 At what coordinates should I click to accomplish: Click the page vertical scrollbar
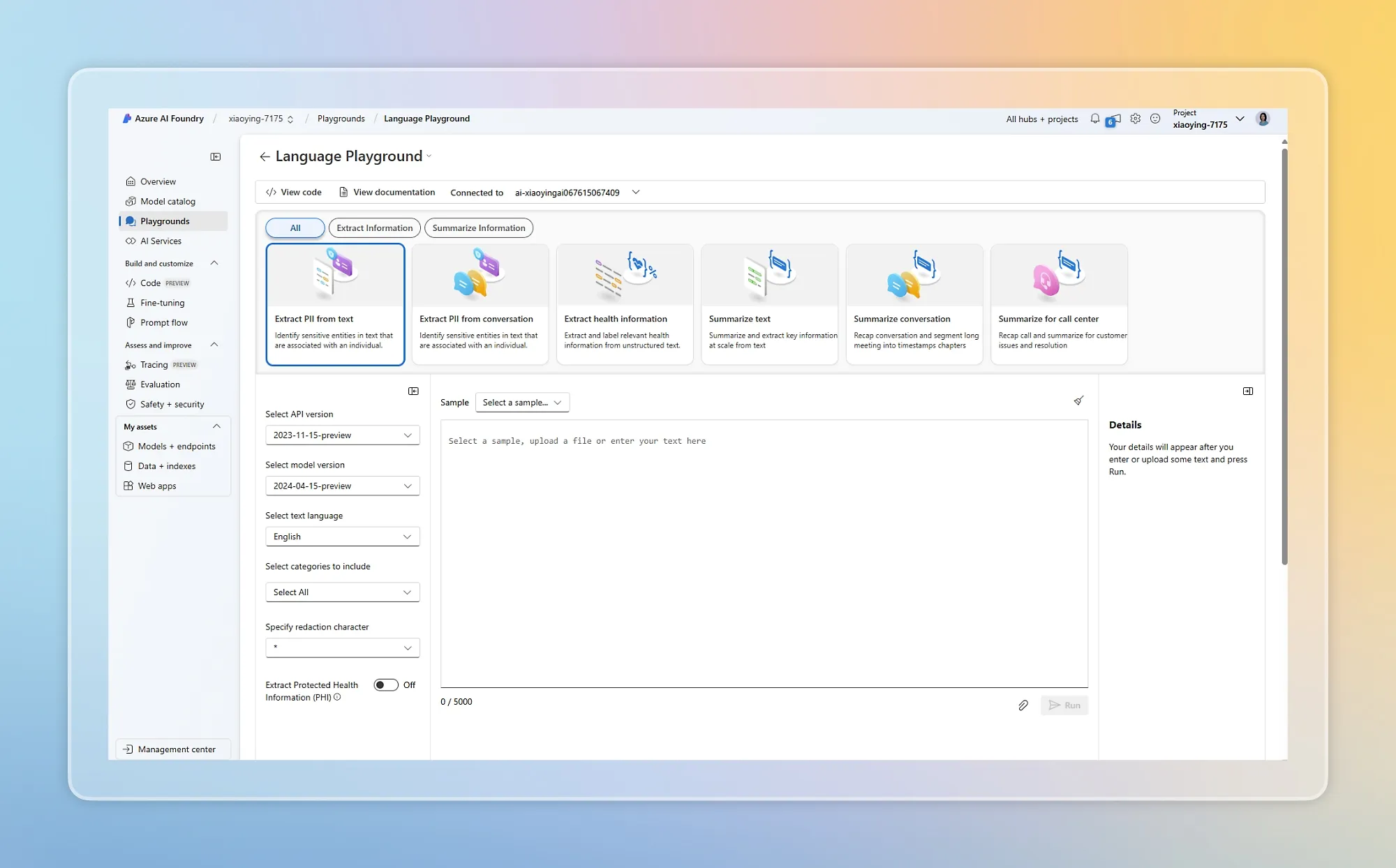tap(1284, 356)
